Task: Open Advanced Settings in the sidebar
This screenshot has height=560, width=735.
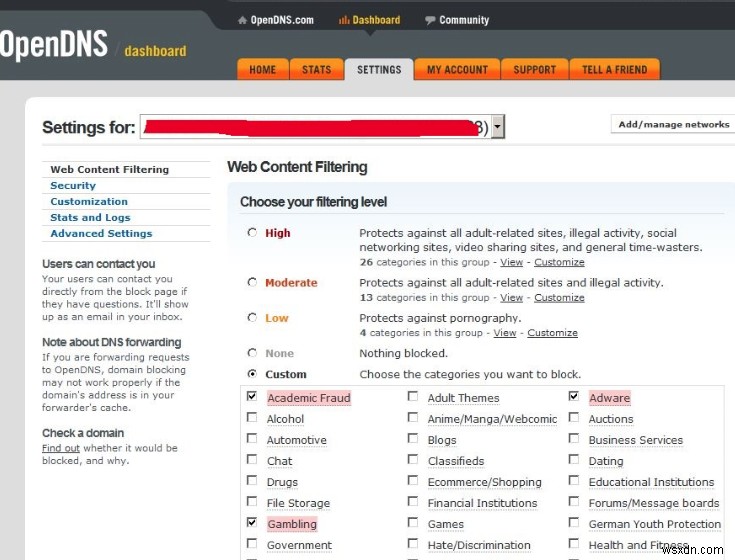Action: pos(101,234)
